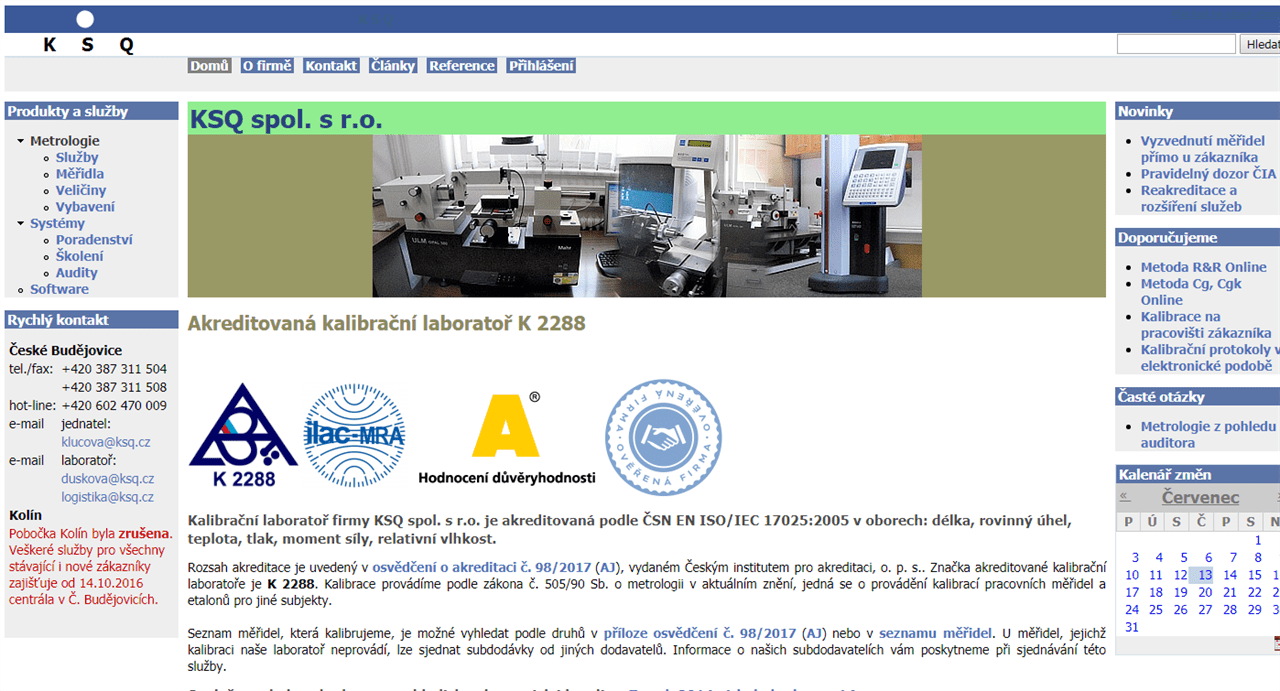Collapse the Systémy tree arrow
The height and width of the screenshot is (691, 1280).
coord(21,224)
